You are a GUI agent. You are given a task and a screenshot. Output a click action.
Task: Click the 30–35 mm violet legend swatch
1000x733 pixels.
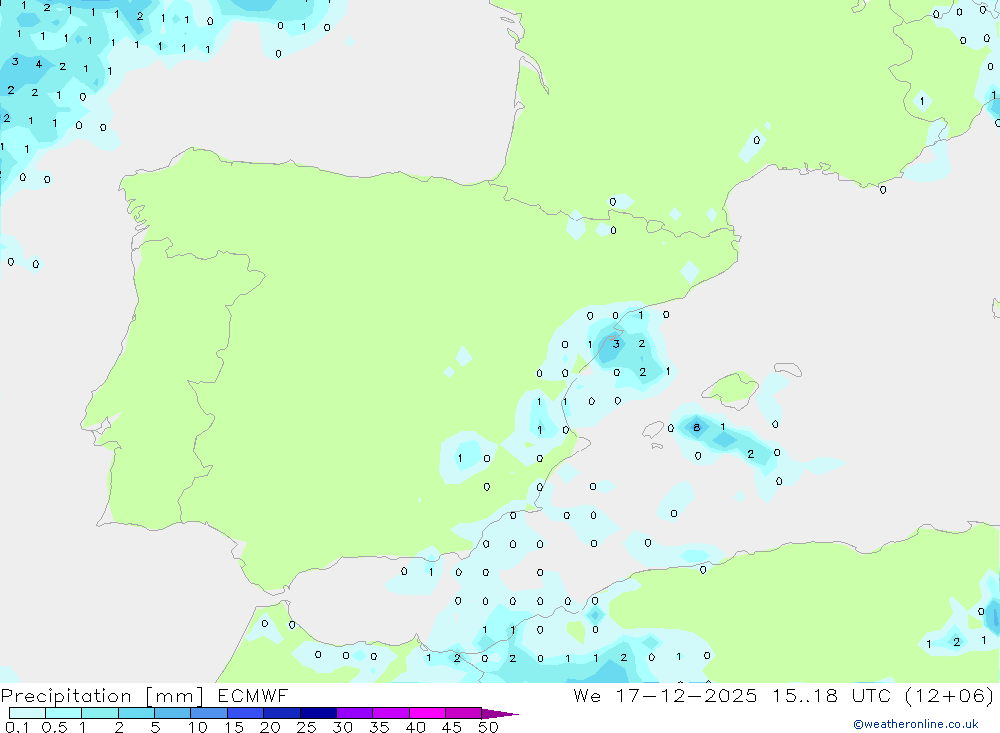click(354, 713)
